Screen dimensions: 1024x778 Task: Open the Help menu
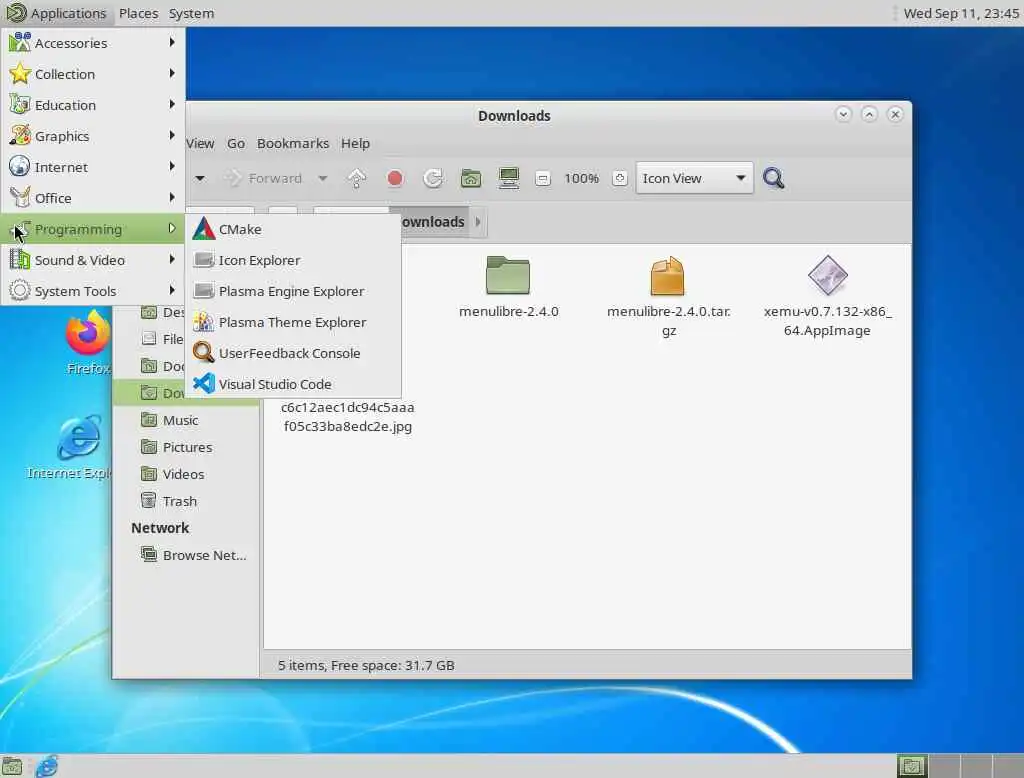[355, 143]
